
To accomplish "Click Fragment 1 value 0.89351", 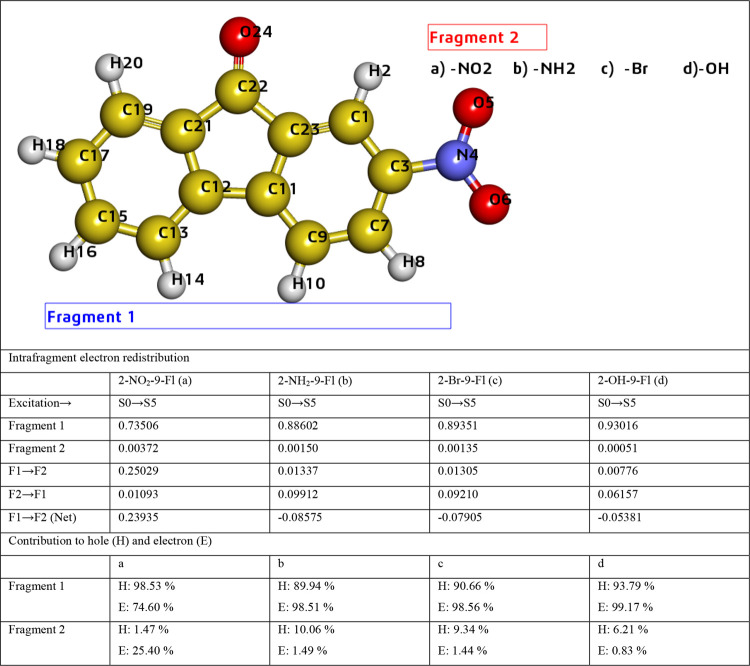I will tap(458, 425).
